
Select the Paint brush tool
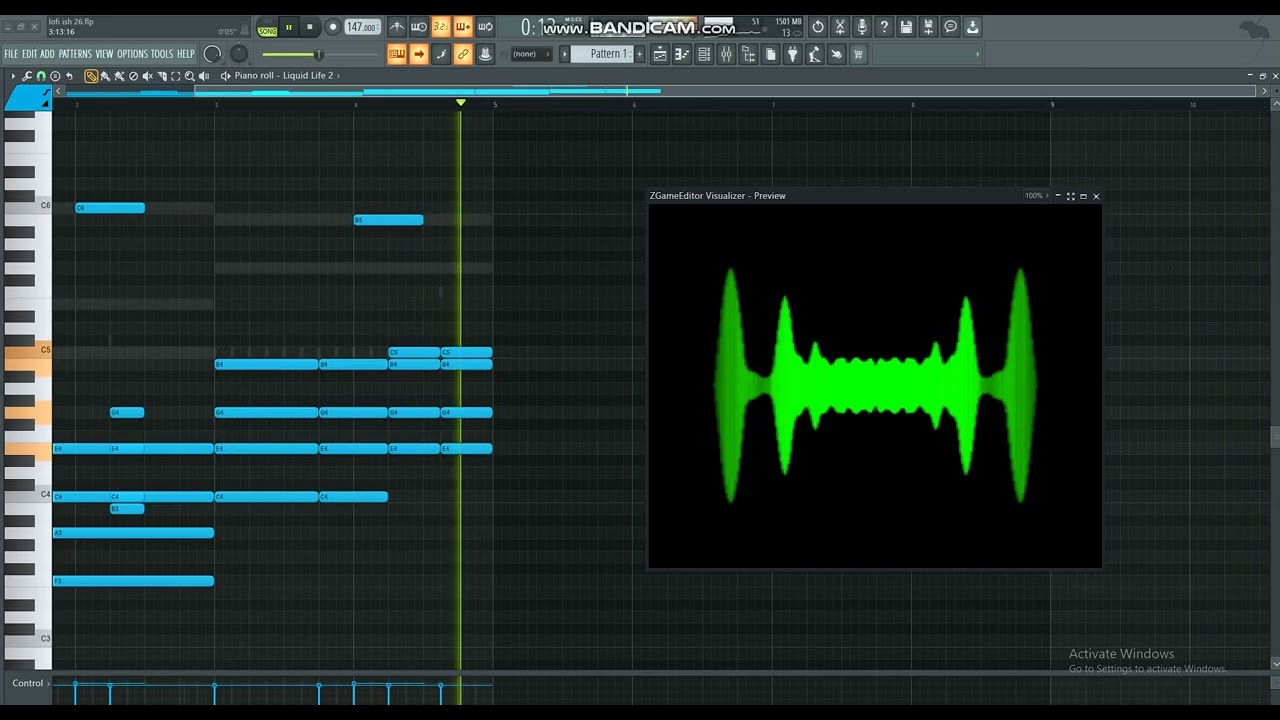105,76
